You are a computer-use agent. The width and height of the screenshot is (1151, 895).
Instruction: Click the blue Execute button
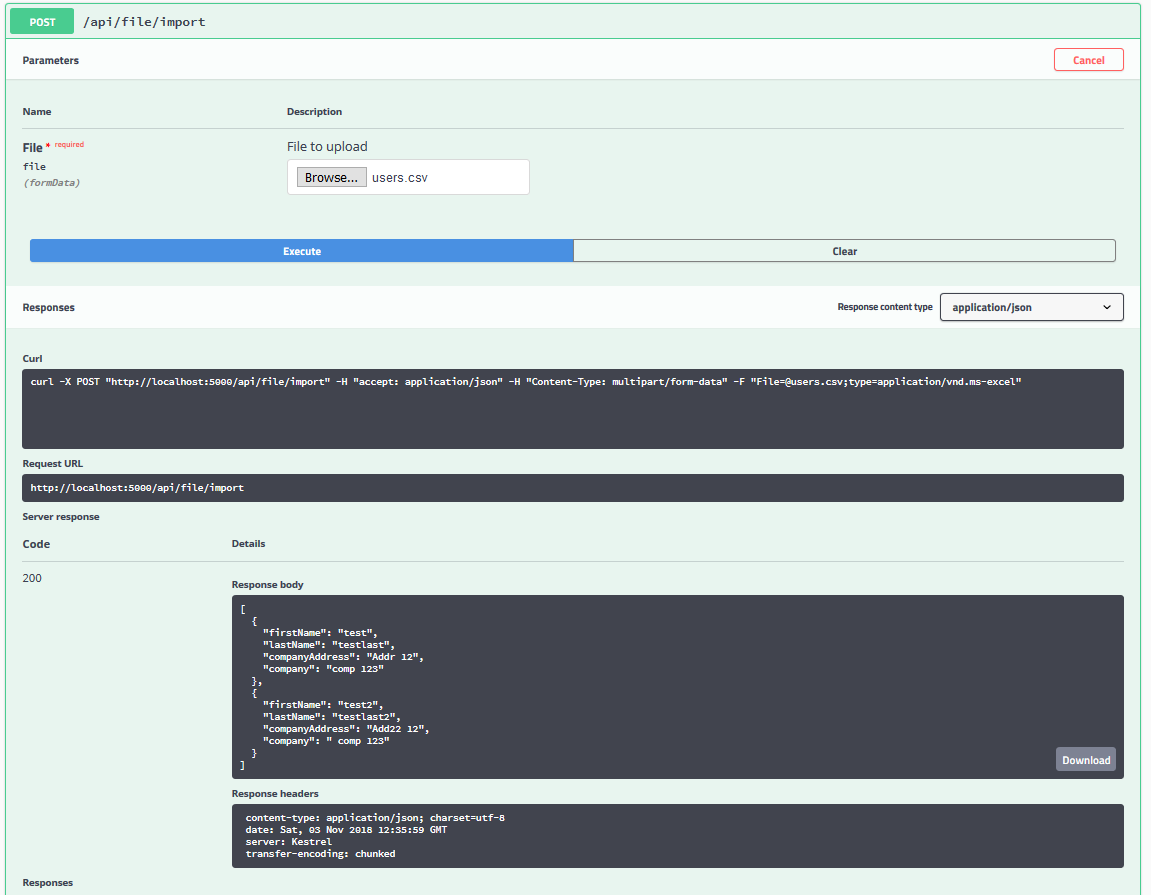coord(302,251)
